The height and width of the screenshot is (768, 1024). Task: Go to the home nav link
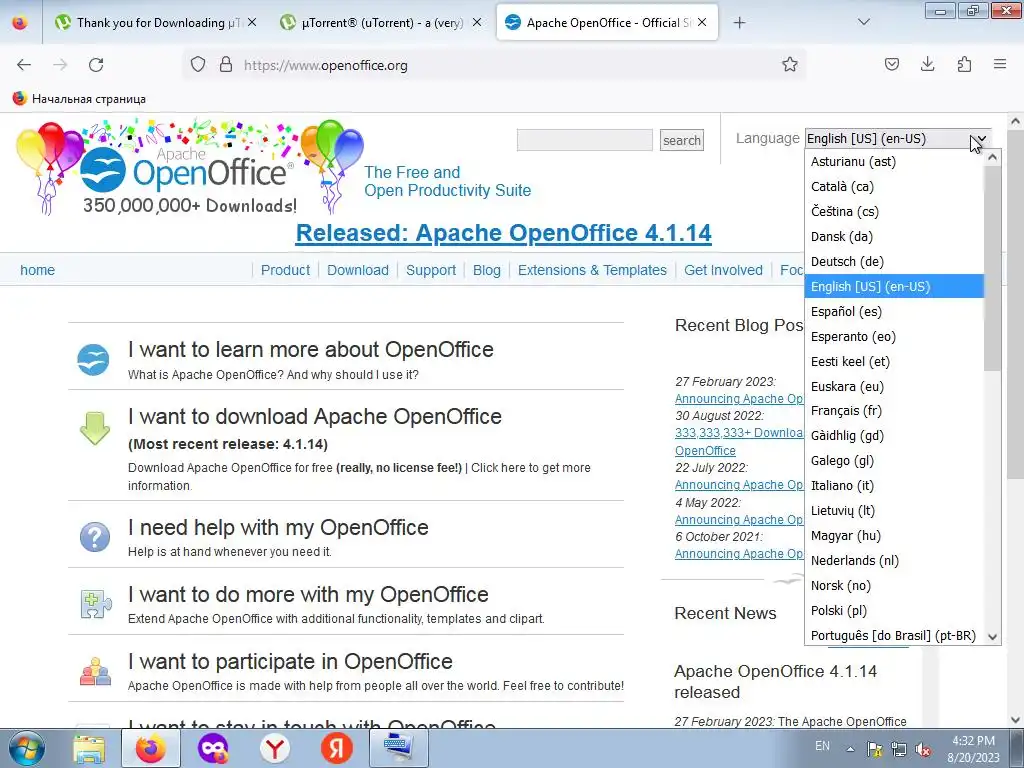coord(37,270)
